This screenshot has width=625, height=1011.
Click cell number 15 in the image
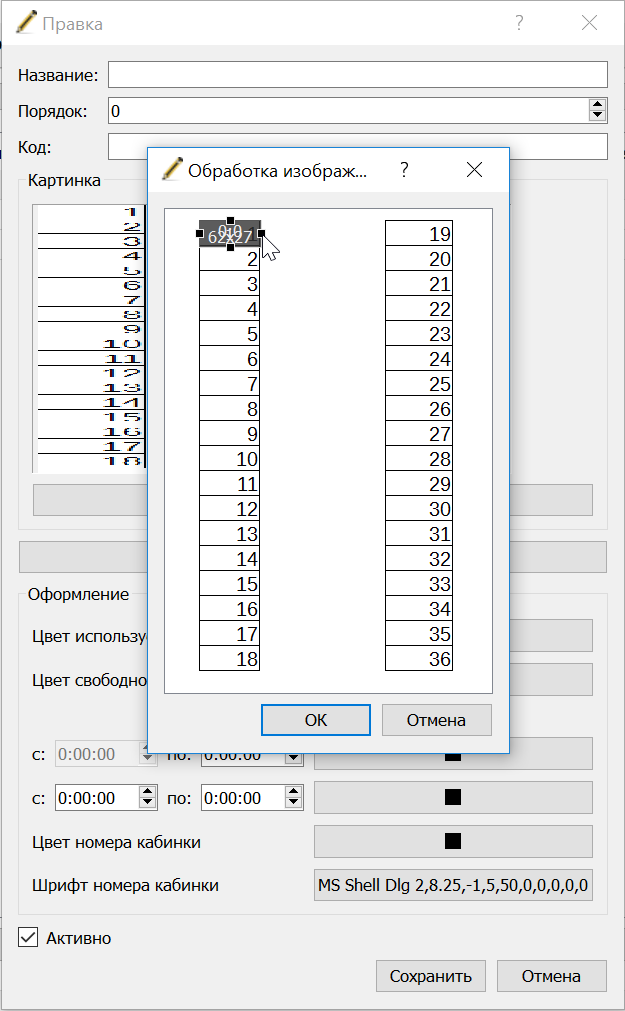[230, 584]
